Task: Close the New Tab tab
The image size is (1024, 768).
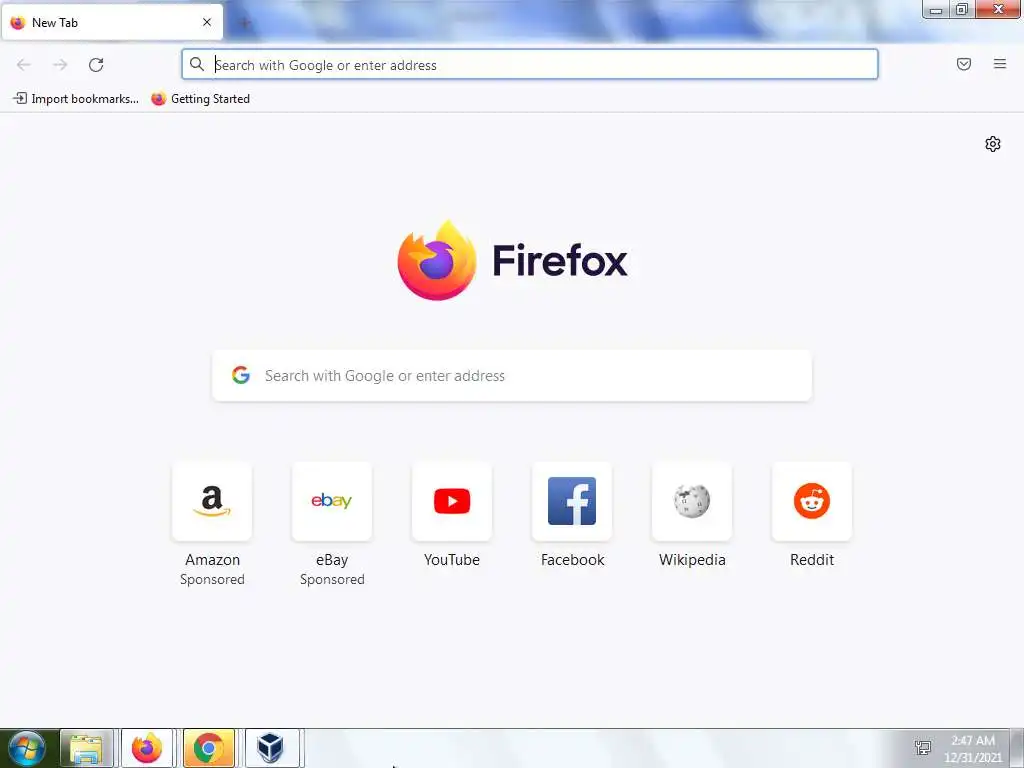Action: [207, 22]
